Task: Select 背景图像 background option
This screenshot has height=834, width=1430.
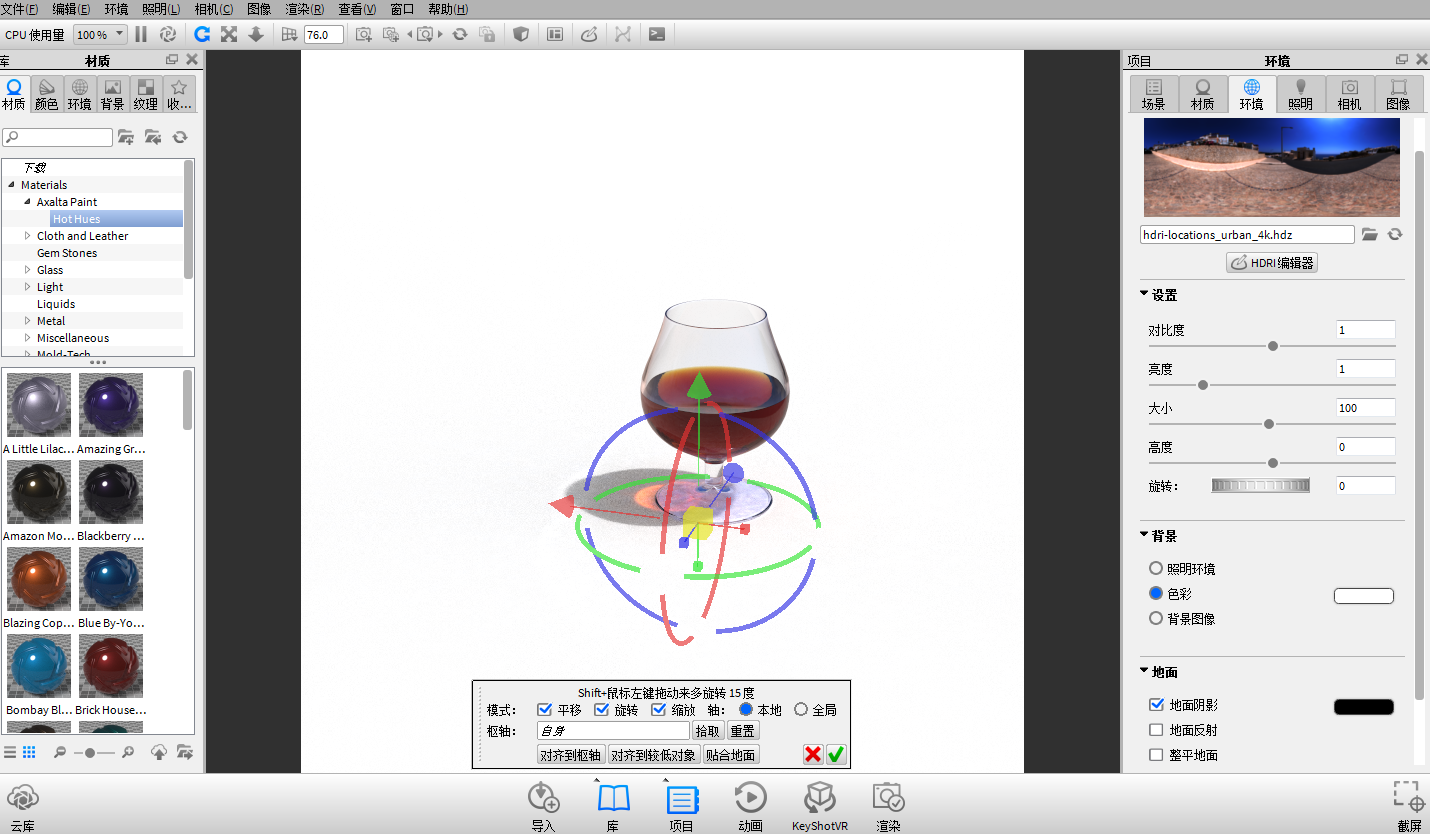Action: [x=1156, y=619]
